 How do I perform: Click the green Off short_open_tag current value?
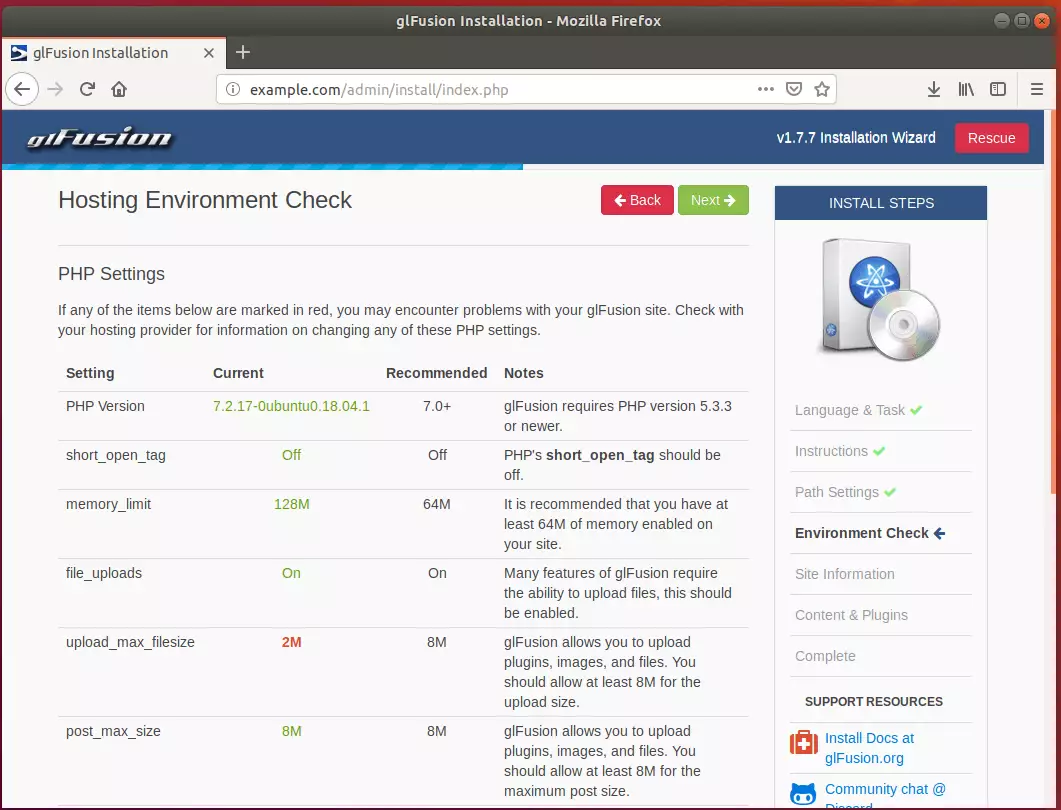click(292, 455)
